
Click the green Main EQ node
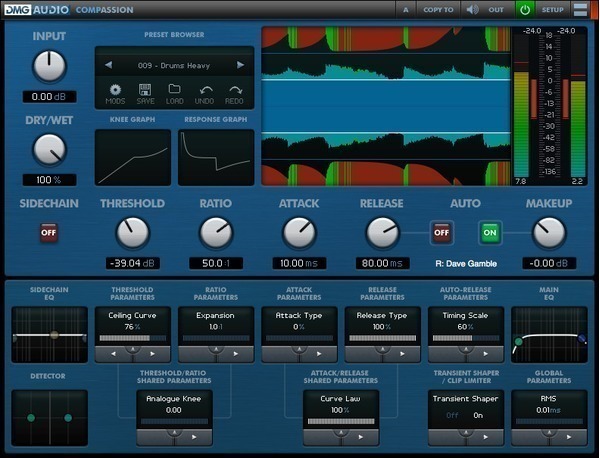[518, 342]
